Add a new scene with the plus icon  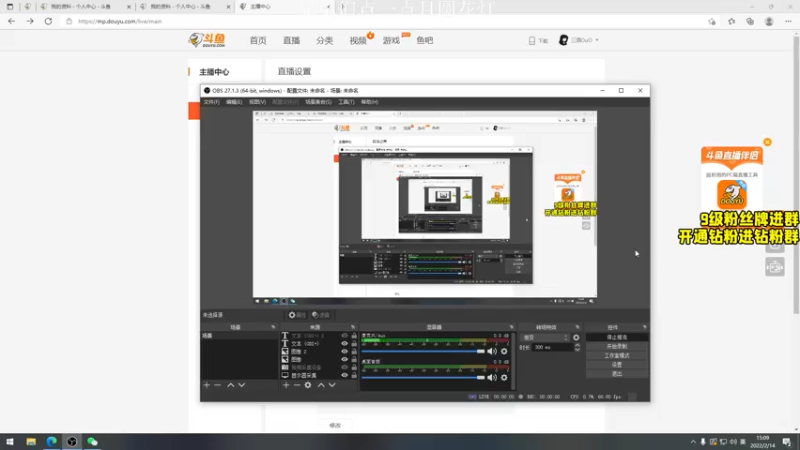pos(207,385)
